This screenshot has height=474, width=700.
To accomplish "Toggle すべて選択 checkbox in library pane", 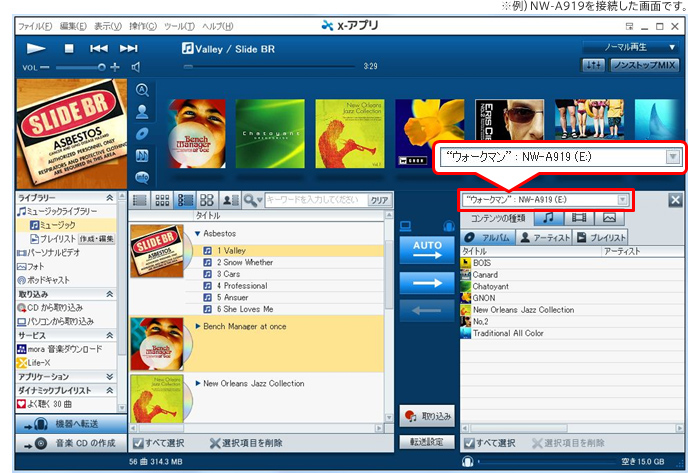I will [138, 443].
